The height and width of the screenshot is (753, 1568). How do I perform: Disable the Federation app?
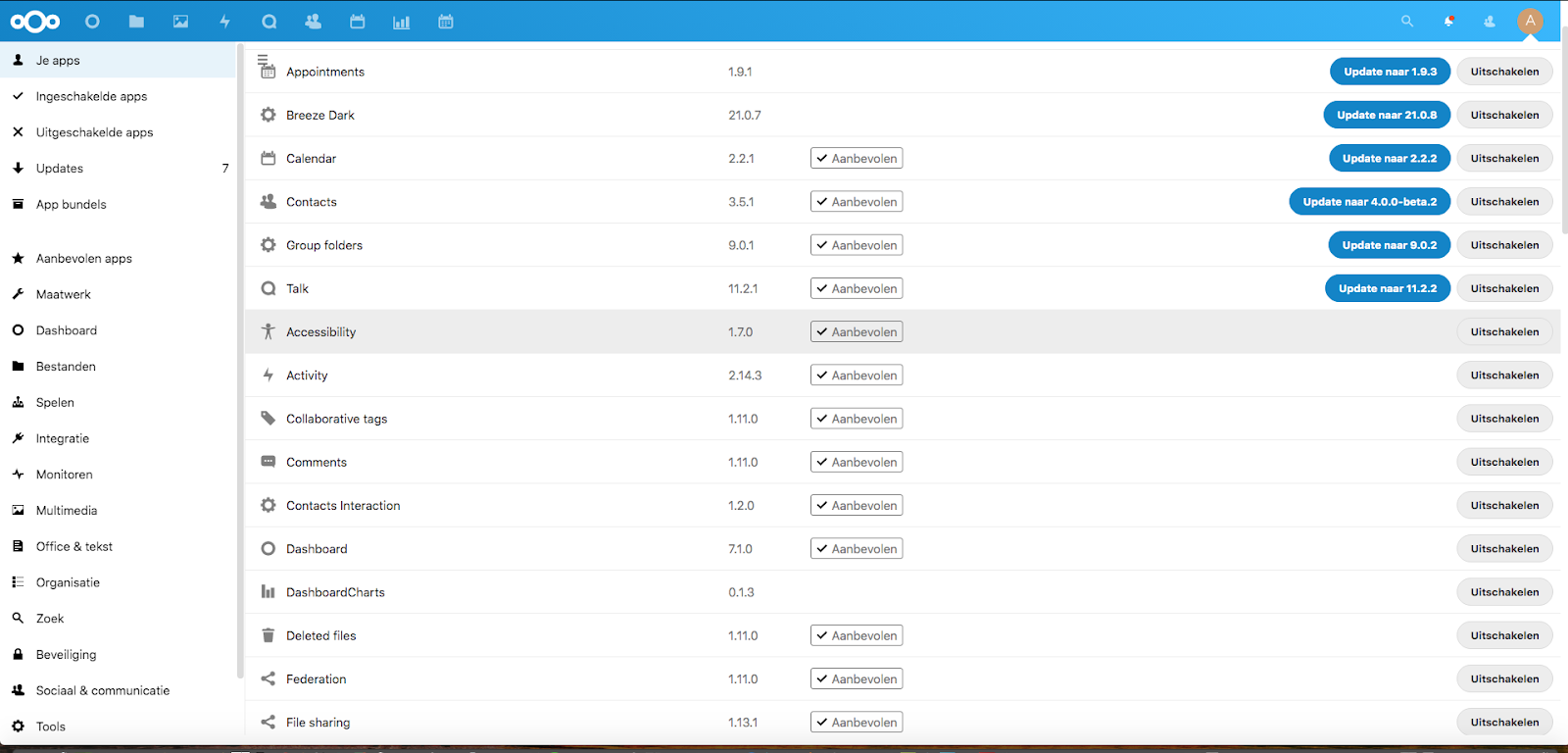point(1504,678)
